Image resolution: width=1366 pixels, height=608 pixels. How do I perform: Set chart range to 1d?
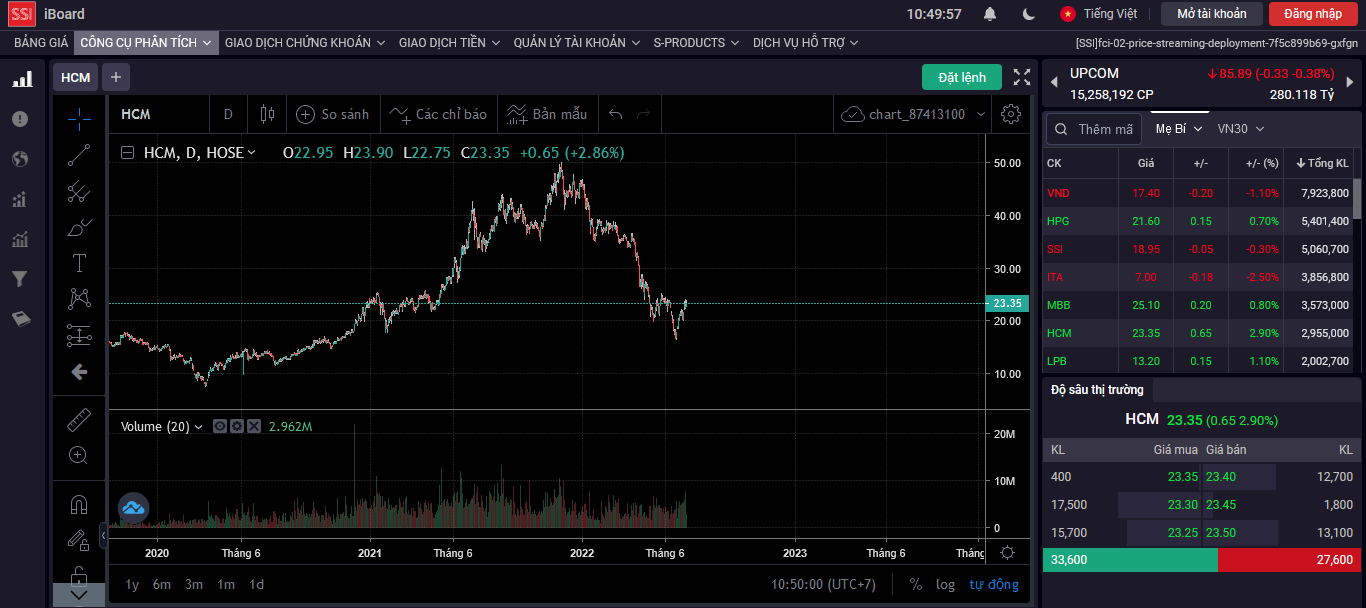[x=257, y=584]
